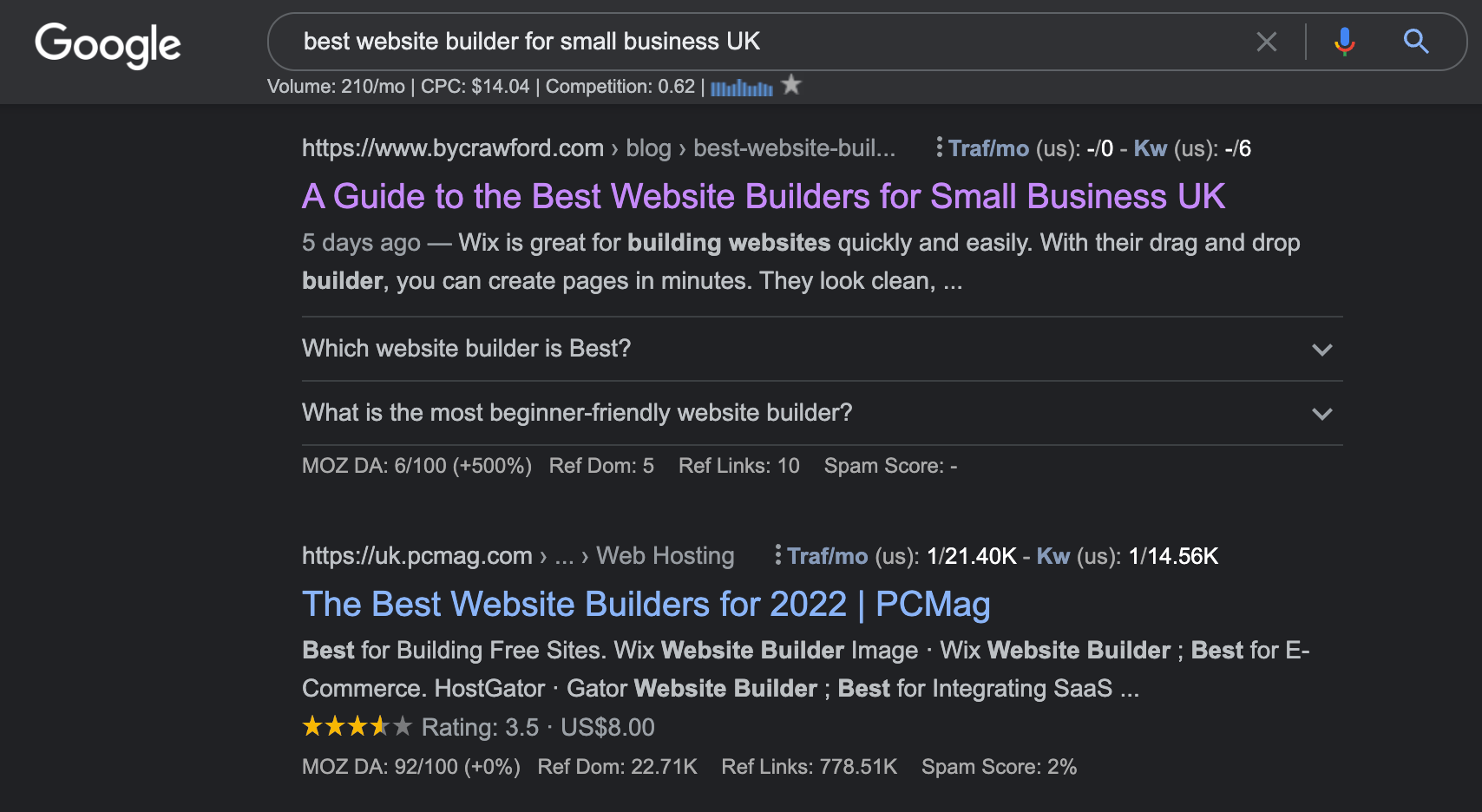Expand 'most beginner-friendly website builder' question
The image size is (1482, 812).
point(823,413)
